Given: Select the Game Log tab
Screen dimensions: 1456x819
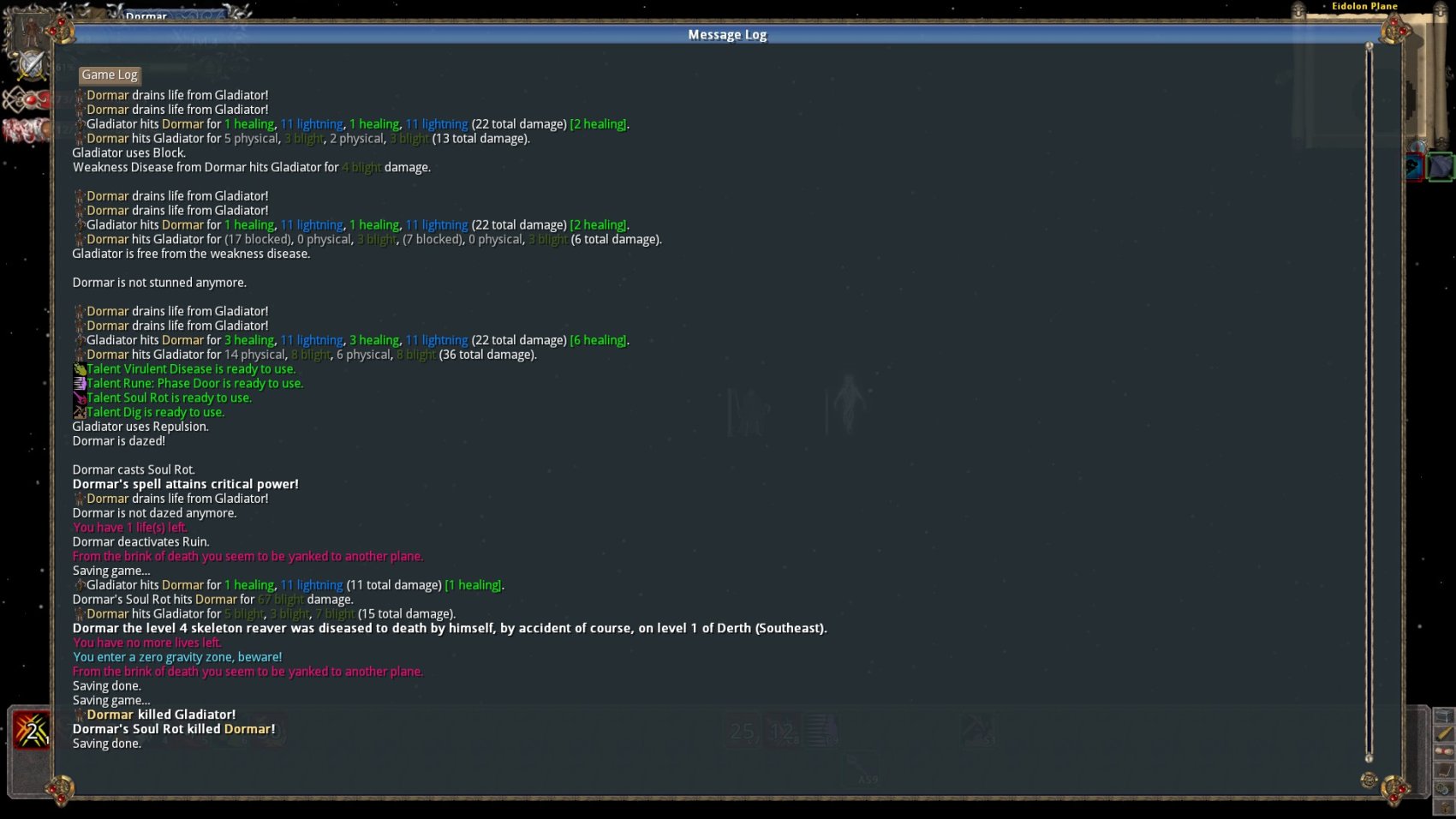Looking at the screenshot, I should (110, 75).
